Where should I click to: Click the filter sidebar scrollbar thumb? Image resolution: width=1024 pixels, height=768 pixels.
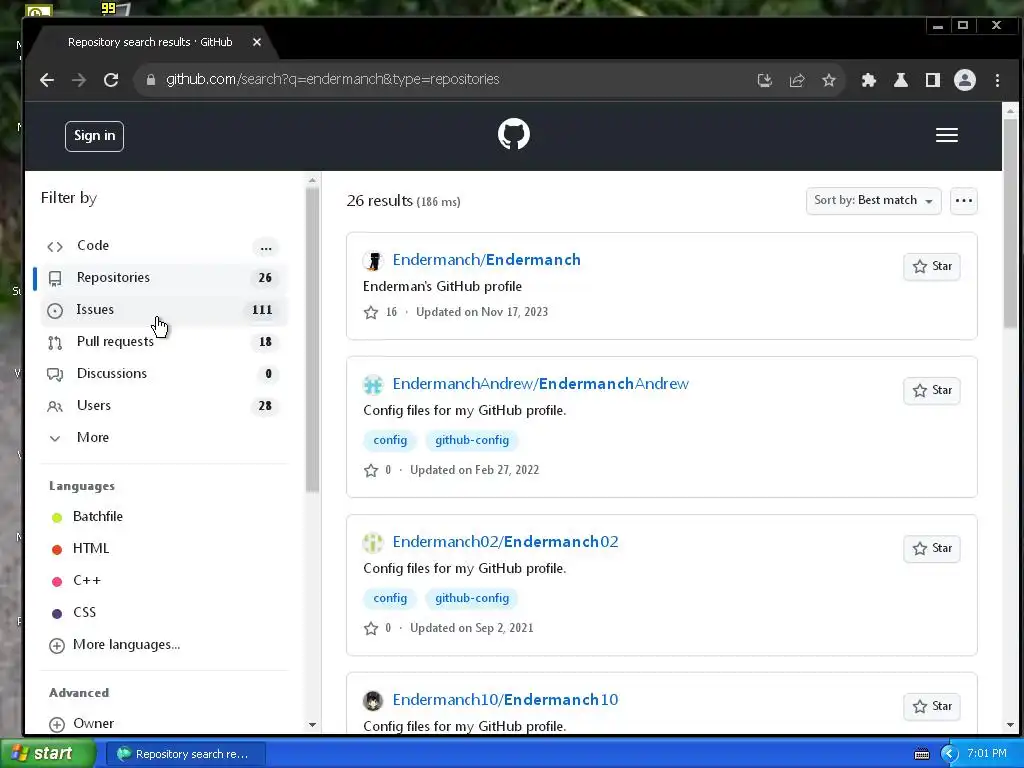coord(312,340)
